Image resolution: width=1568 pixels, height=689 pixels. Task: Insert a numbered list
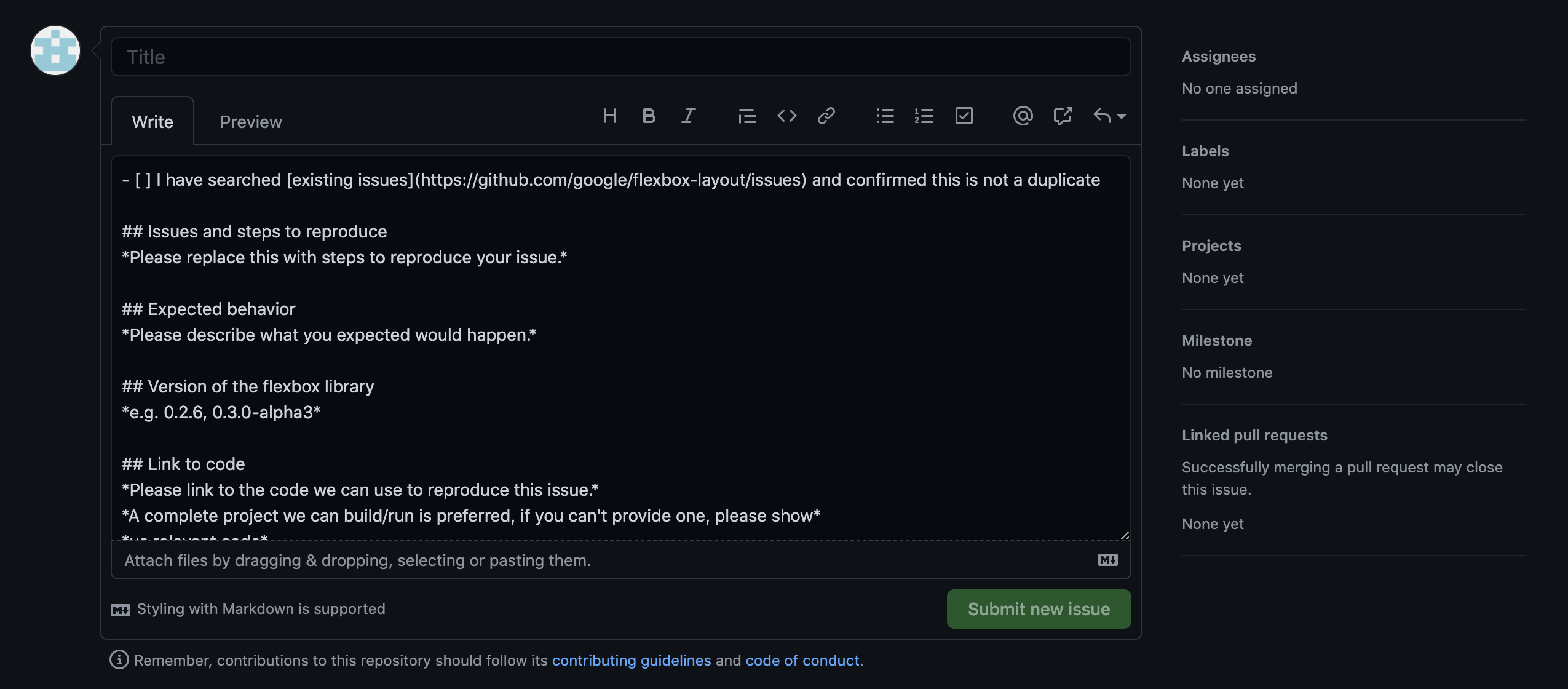click(x=924, y=116)
